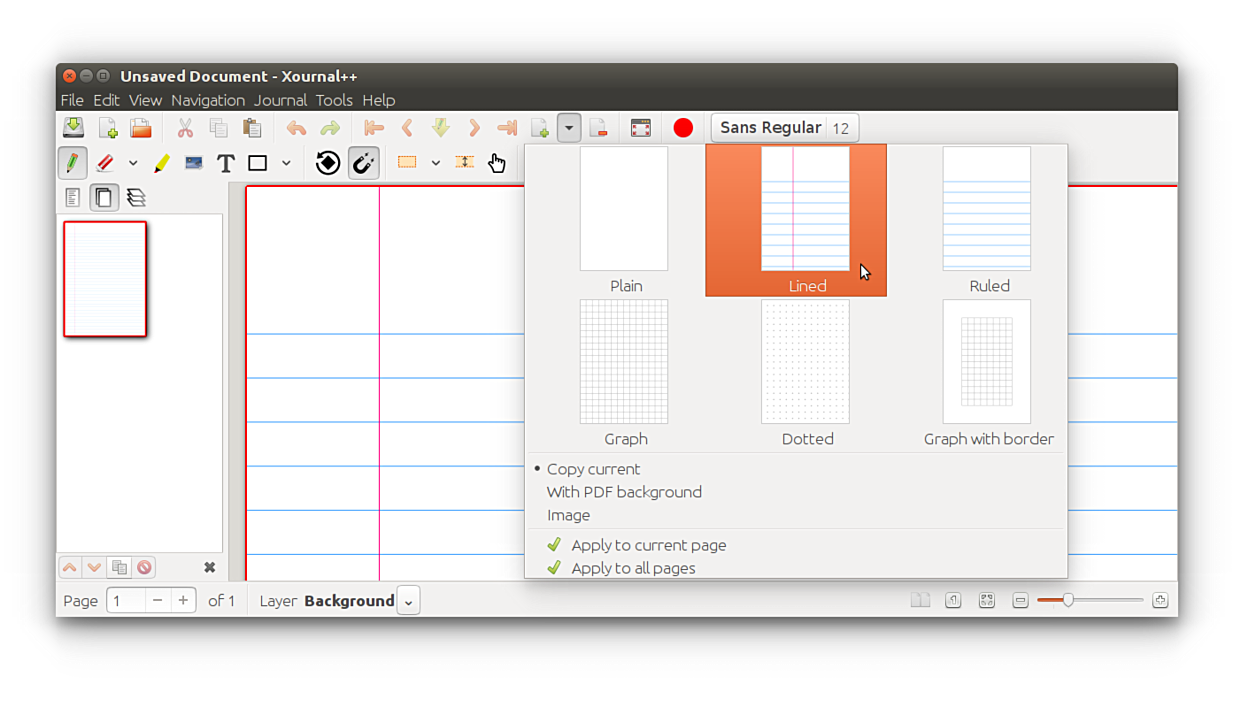Click the zoom slider handle

1068,600
